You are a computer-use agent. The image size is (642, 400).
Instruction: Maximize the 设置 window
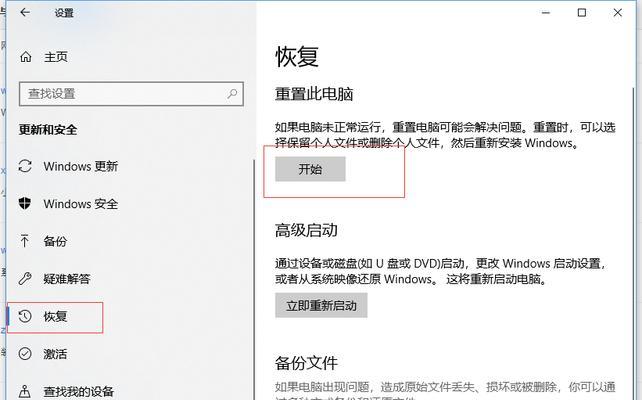581,13
